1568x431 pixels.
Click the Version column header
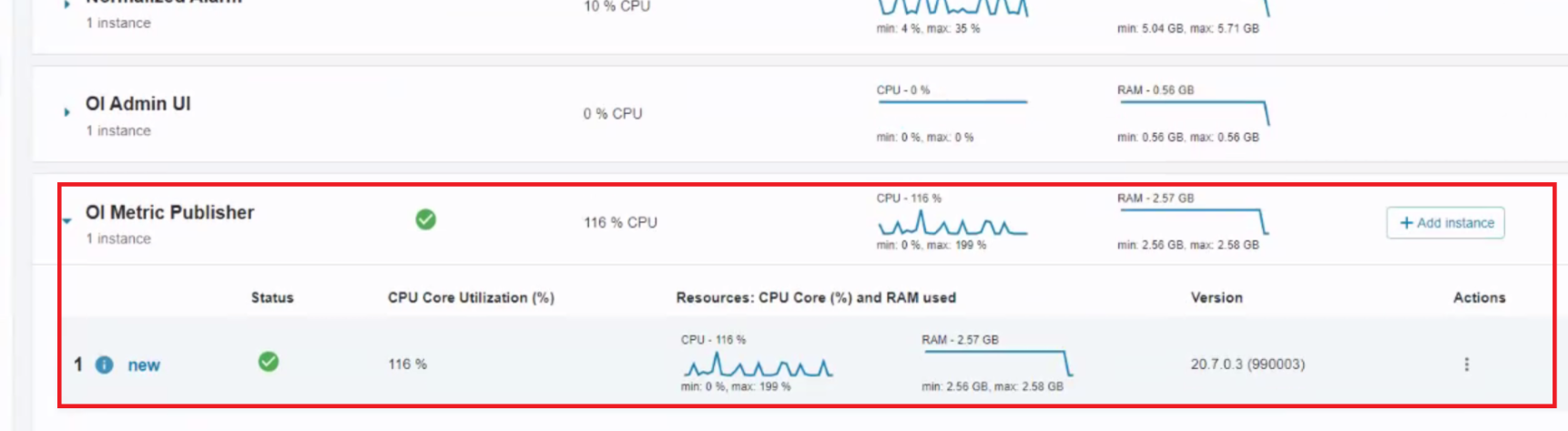[x=1216, y=297]
